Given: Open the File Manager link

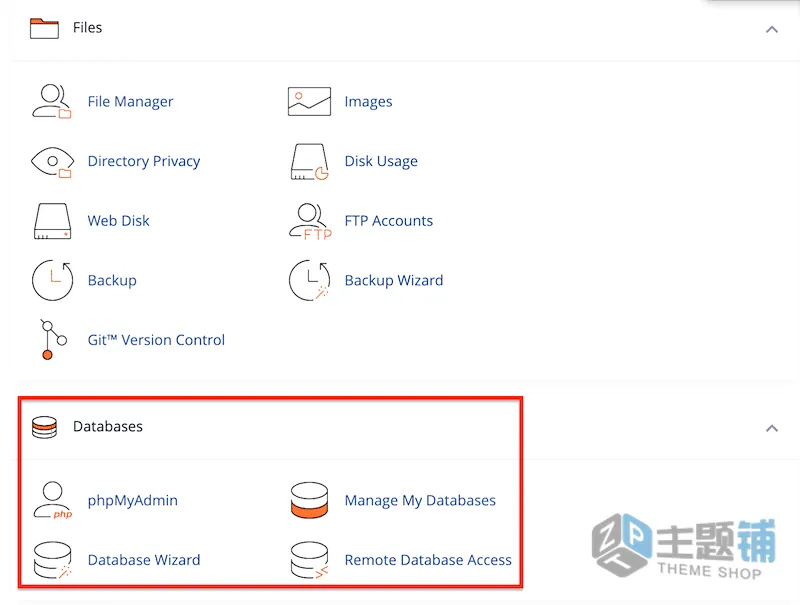Looking at the screenshot, I should (130, 102).
